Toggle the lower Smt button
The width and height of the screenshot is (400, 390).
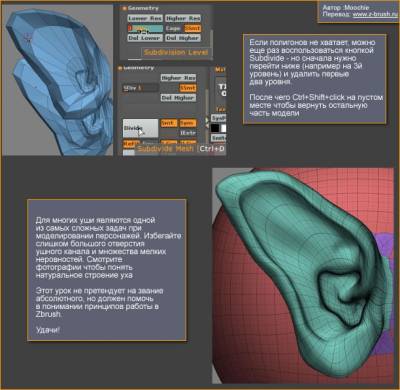(188, 88)
